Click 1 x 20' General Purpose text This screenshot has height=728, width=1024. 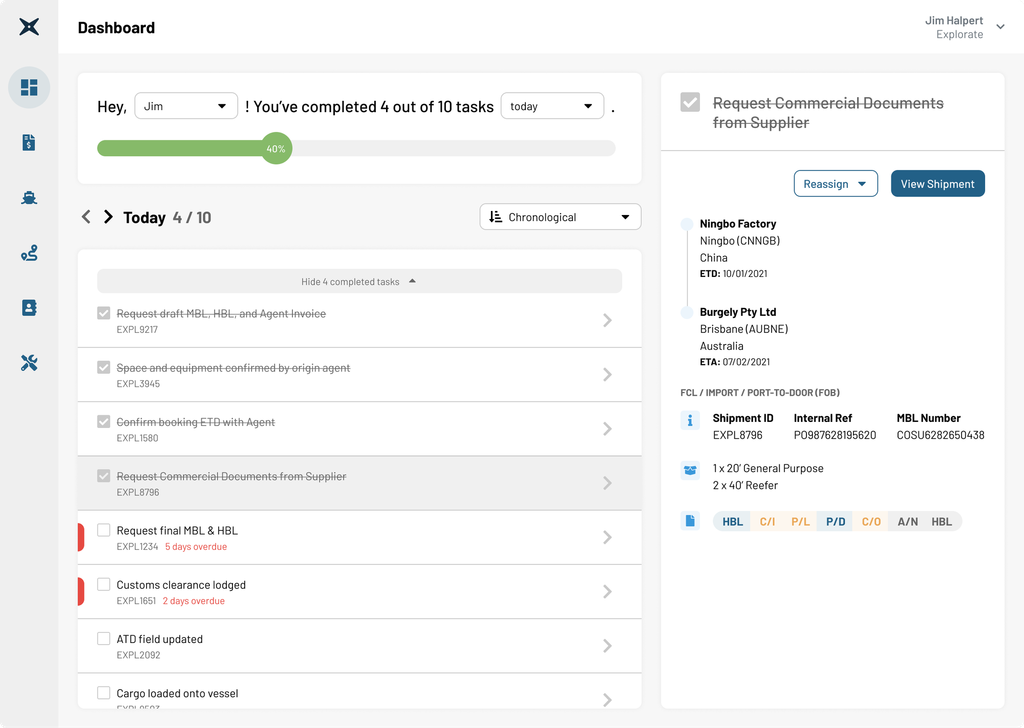[768, 468]
